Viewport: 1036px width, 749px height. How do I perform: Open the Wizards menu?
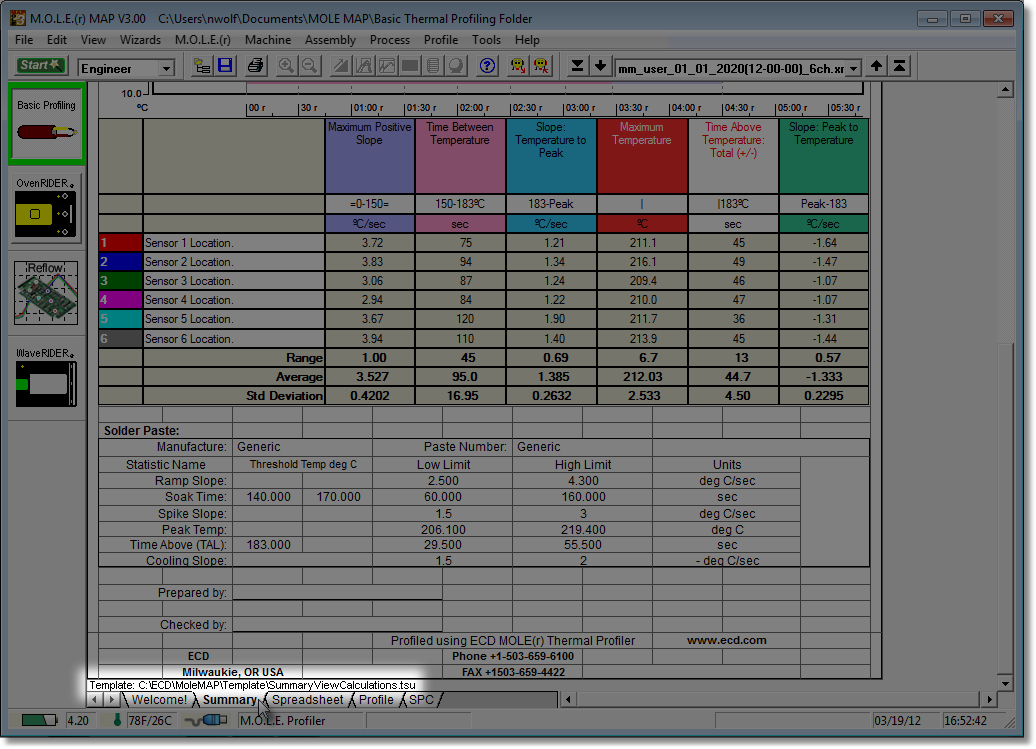click(140, 40)
